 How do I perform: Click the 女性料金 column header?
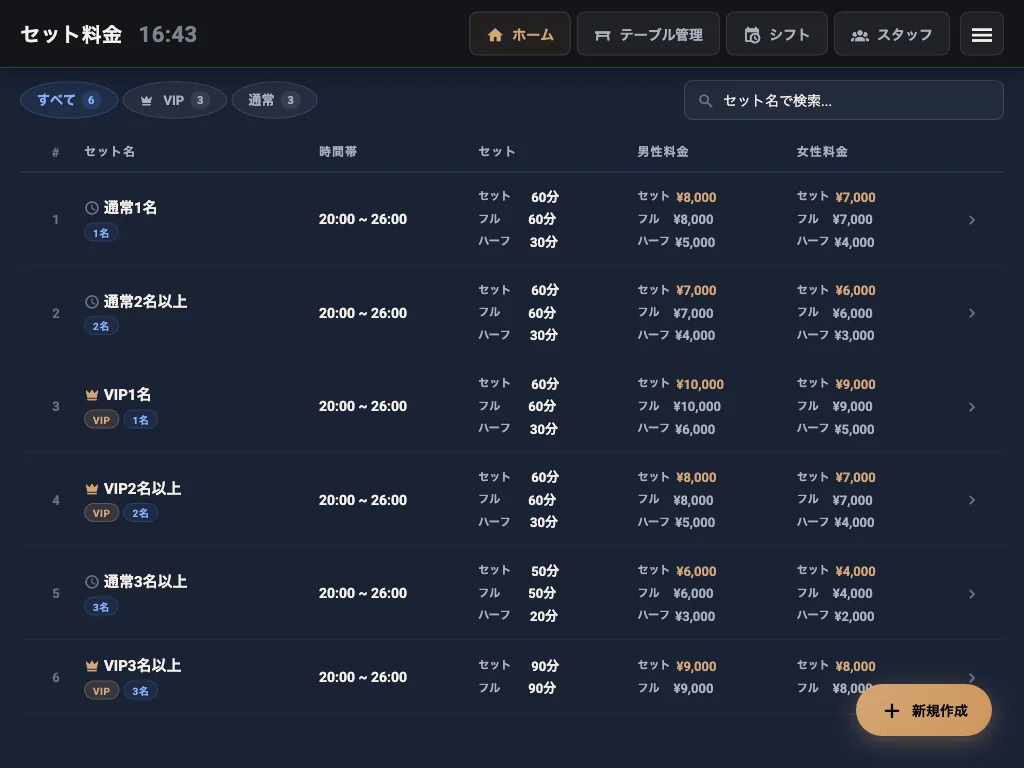coord(822,152)
